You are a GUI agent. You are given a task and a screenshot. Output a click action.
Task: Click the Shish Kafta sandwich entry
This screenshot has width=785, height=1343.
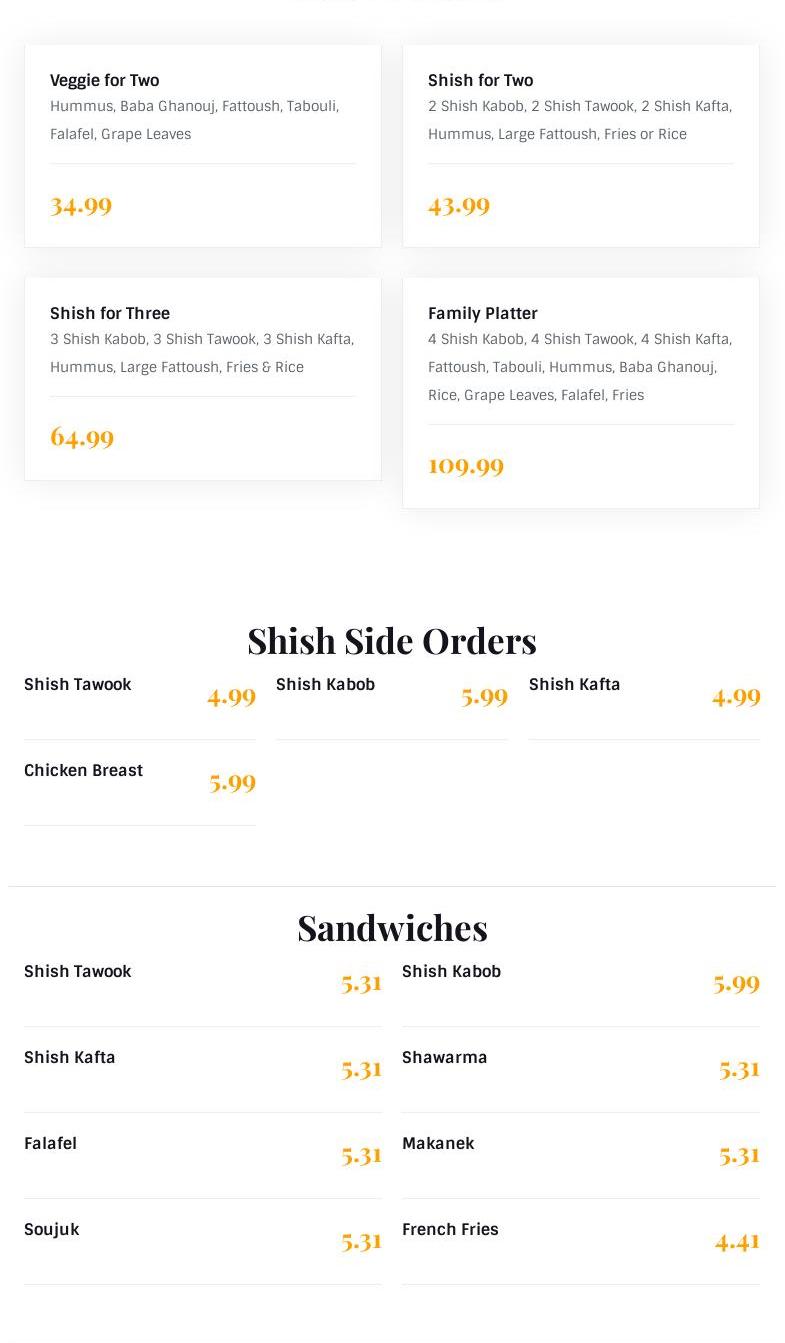click(x=70, y=1058)
